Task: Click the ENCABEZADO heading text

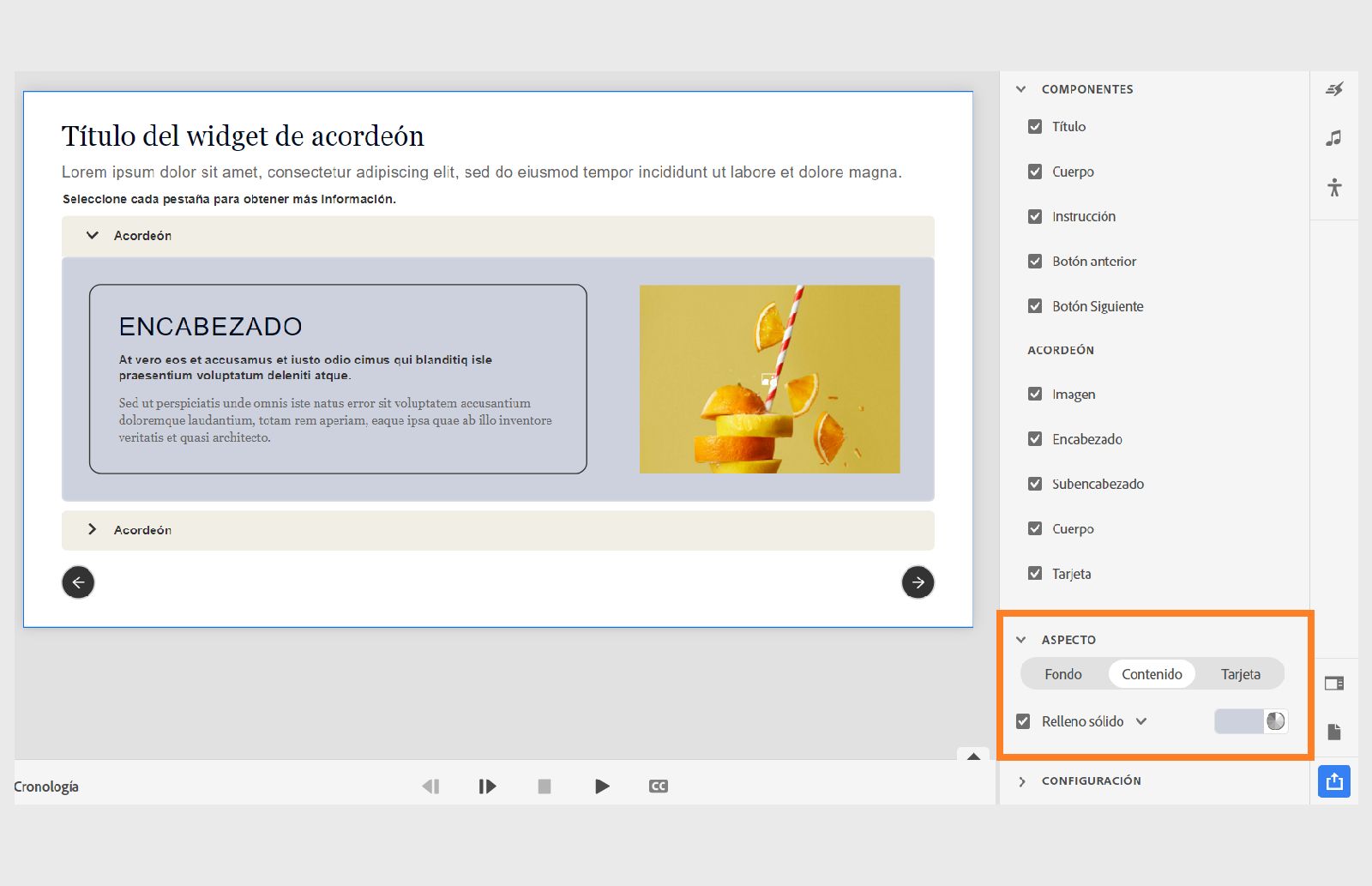Action: coord(211,327)
